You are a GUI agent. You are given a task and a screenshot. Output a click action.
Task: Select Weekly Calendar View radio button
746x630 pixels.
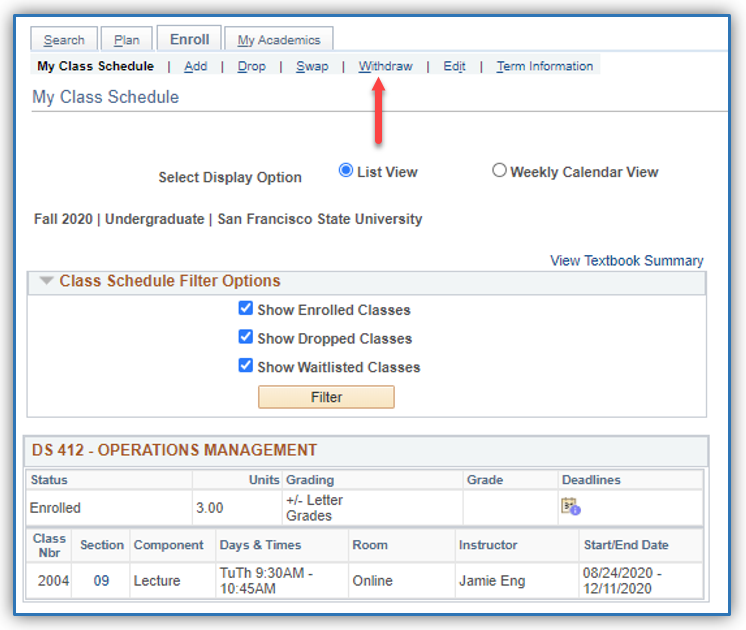click(x=499, y=170)
